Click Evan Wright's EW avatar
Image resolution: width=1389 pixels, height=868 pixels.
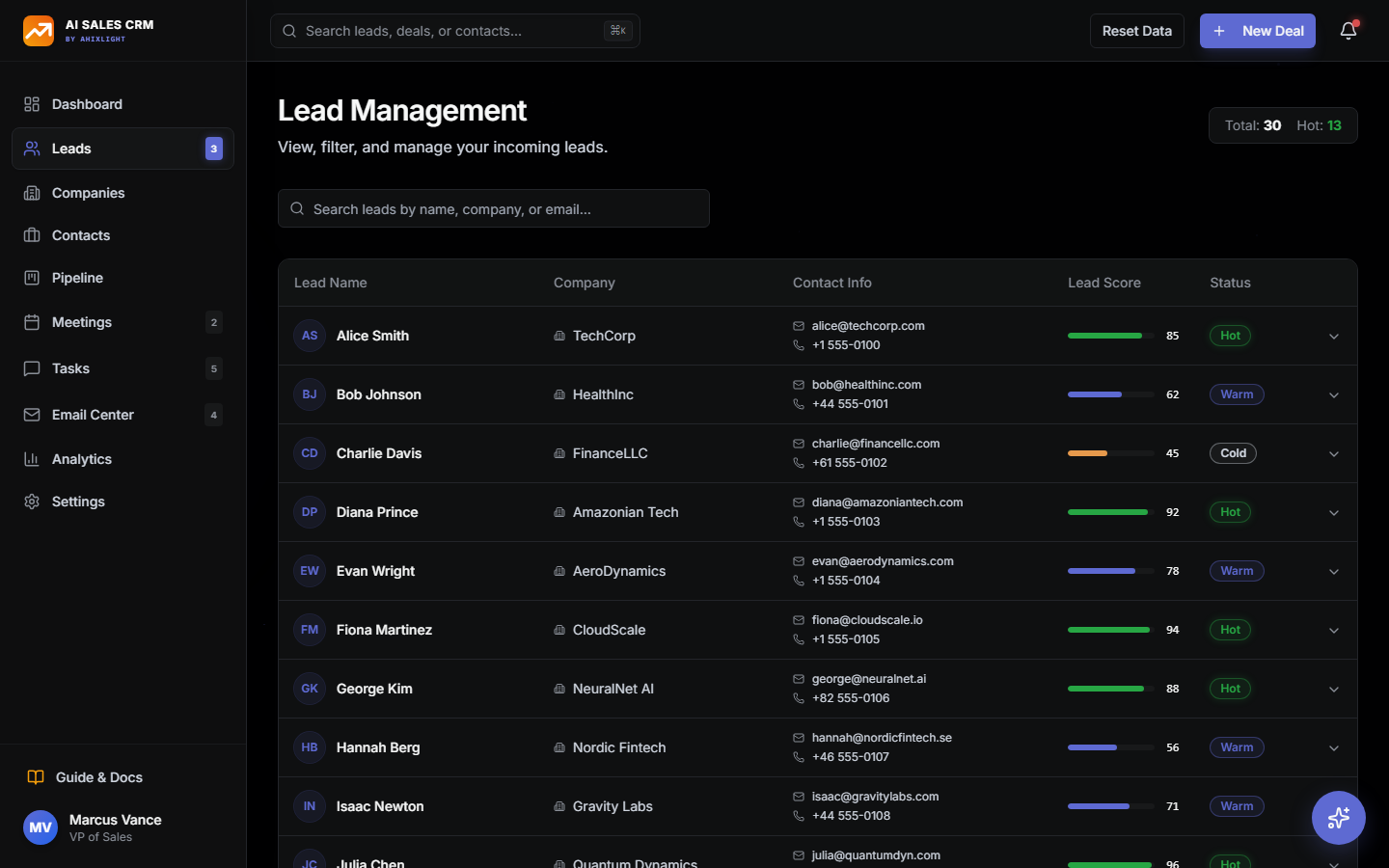click(310, 571)
